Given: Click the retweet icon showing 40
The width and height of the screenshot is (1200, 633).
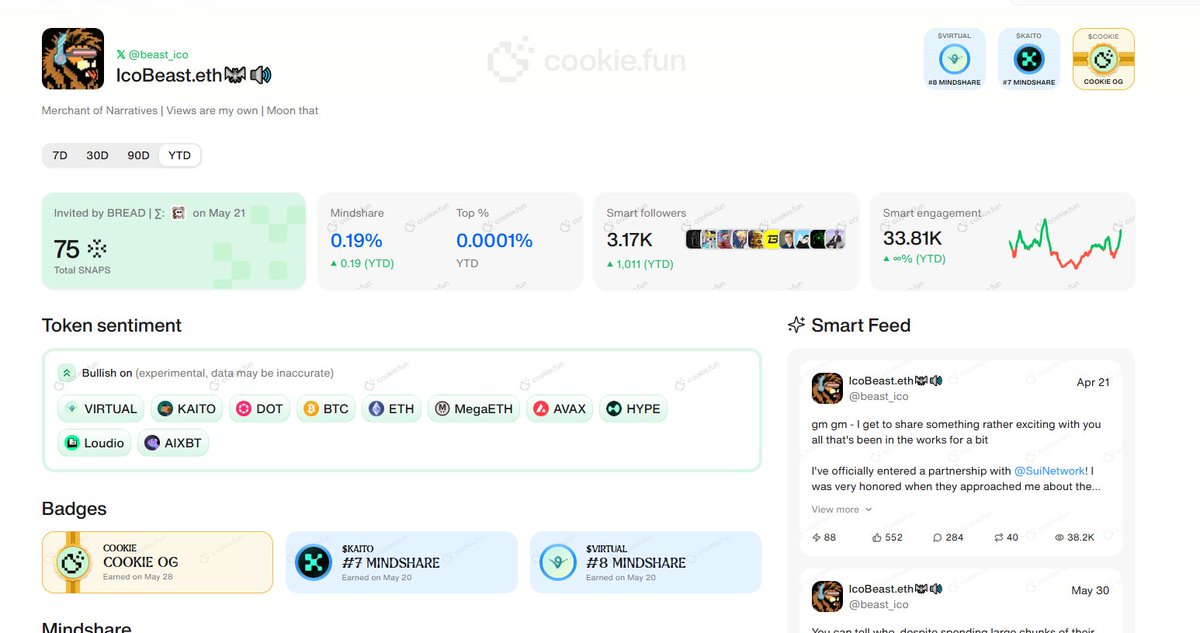Looking at the screenshot, I should pos(998,537).
